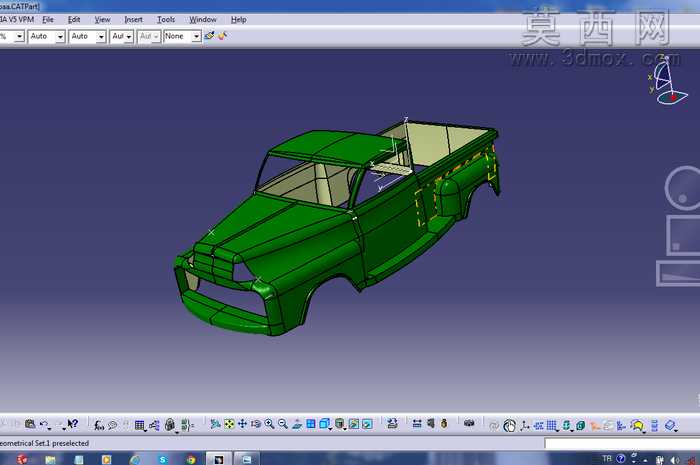Viewport: 700px width, 465px height.
Task: Click the power input field in status bar
Action: (622, 443)
